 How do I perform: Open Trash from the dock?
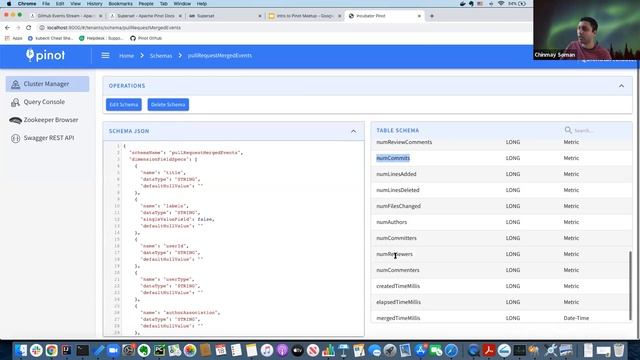(x=619, y=350)
